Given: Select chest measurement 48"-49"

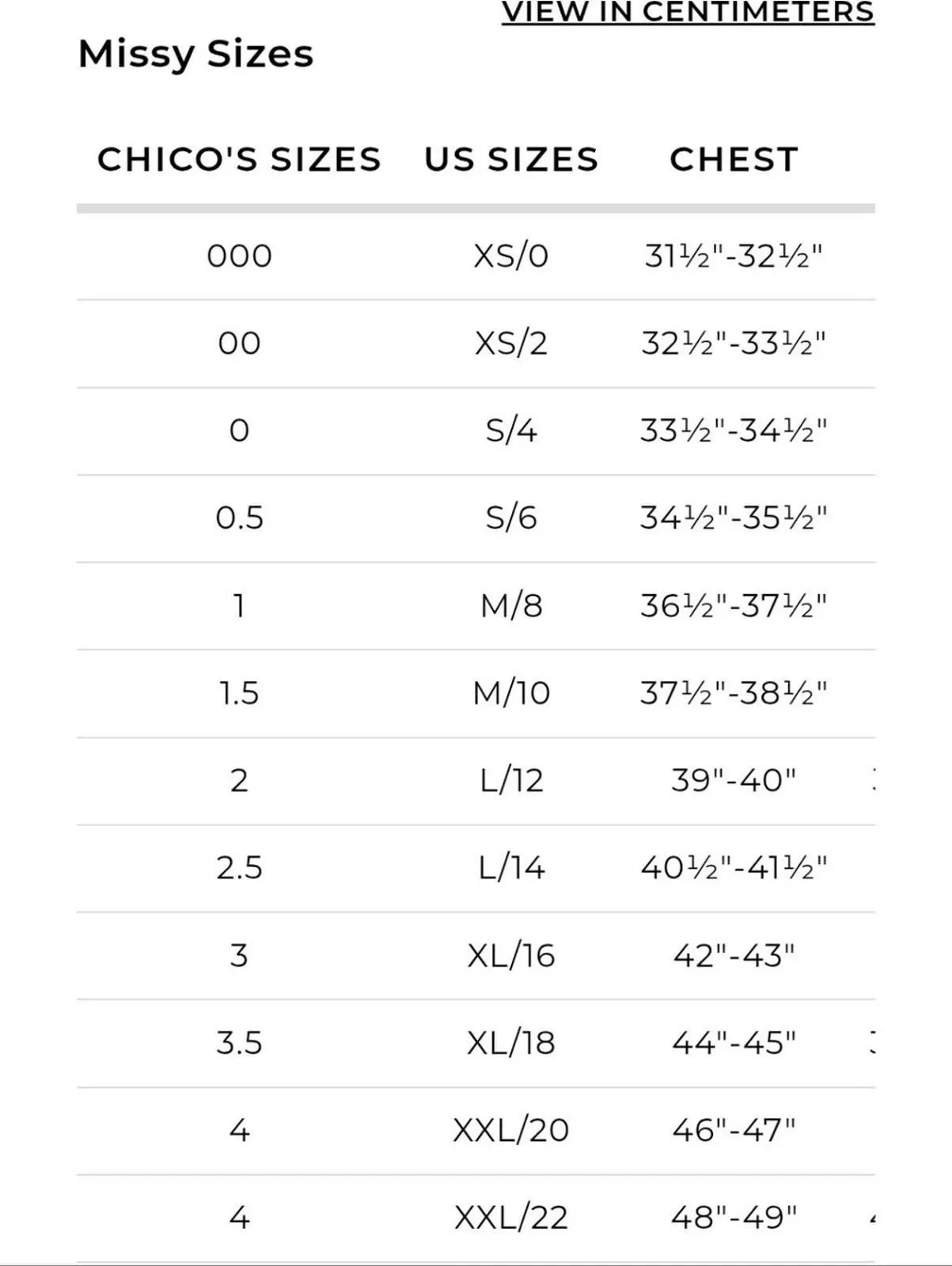Looking at the screenshot, I should click(x=734, y=1217).
